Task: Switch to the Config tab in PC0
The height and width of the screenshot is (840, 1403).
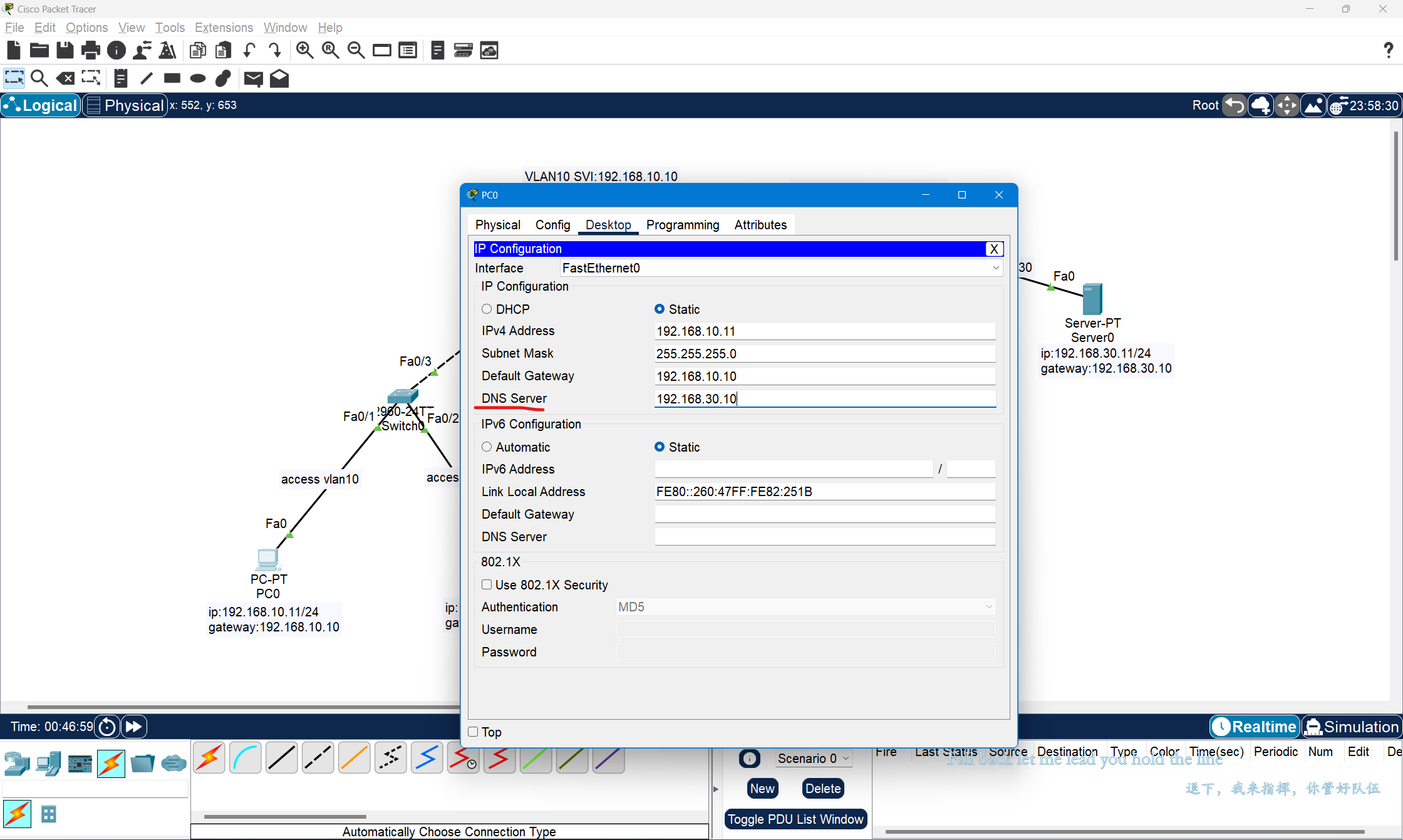Action: click(x=552, y=225)
